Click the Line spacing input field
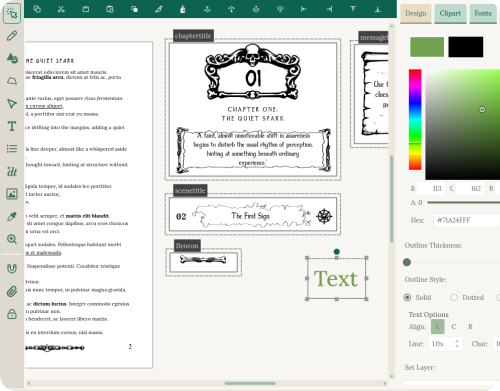This screenshot has width=500, height=391. (446, 344)
